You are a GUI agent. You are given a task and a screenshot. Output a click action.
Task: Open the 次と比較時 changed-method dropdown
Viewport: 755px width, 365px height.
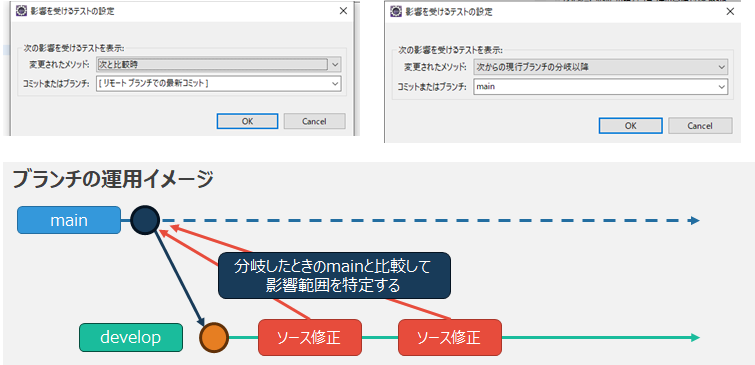coord(219,64)
